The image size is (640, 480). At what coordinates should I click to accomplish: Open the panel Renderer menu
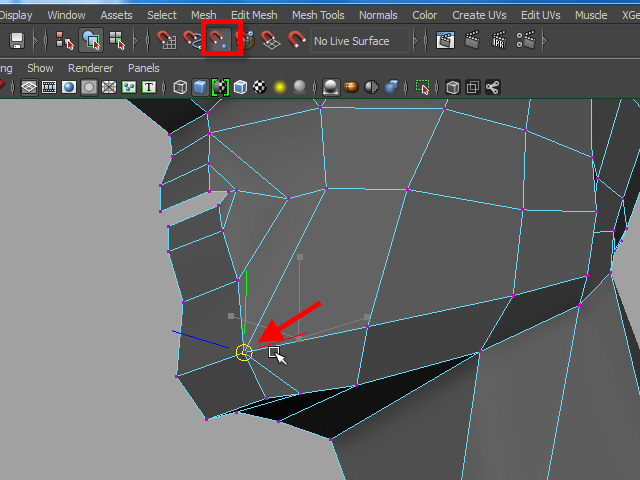(x=90, y=68)
